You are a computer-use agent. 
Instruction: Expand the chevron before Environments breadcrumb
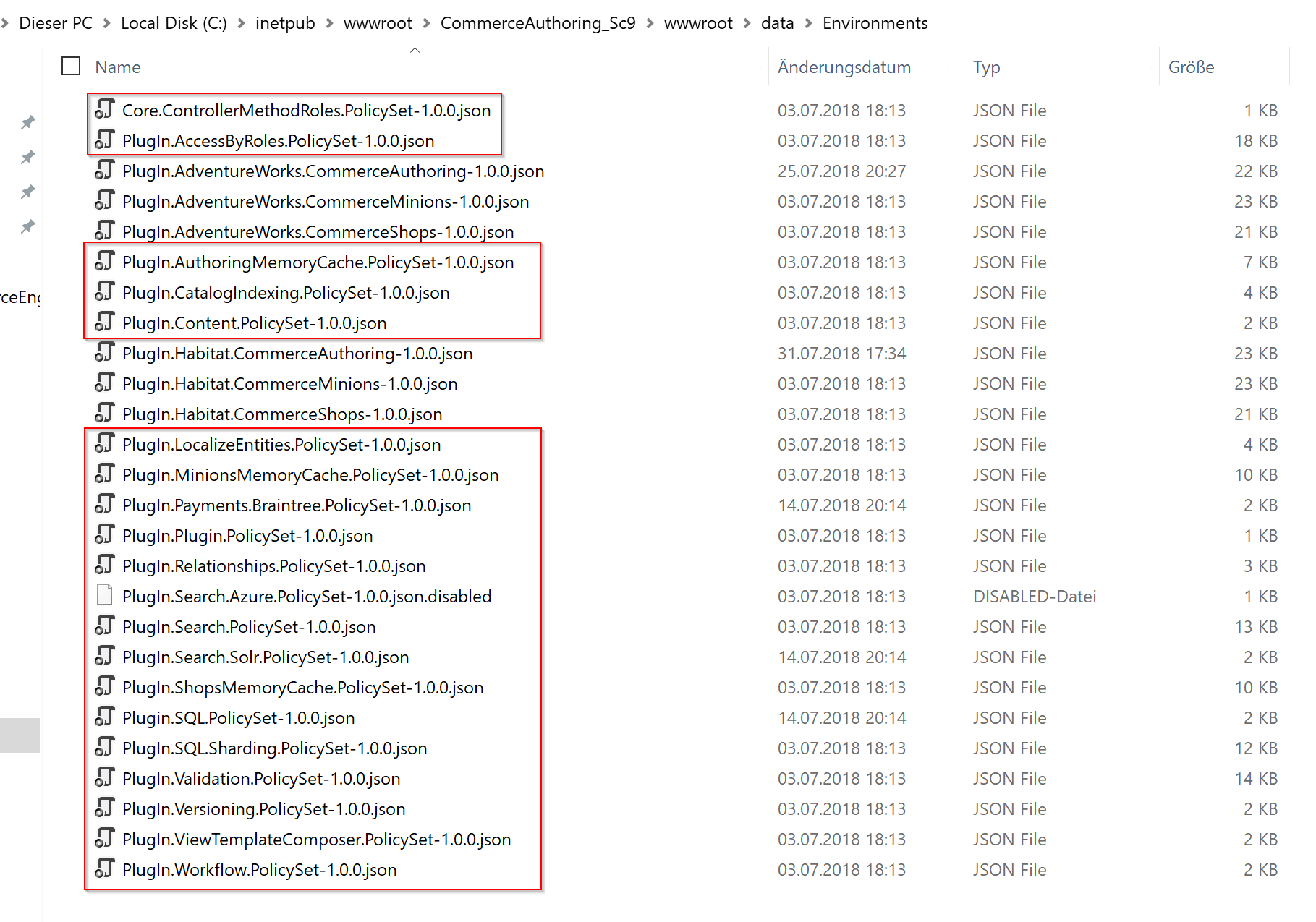tap(808, 23)
